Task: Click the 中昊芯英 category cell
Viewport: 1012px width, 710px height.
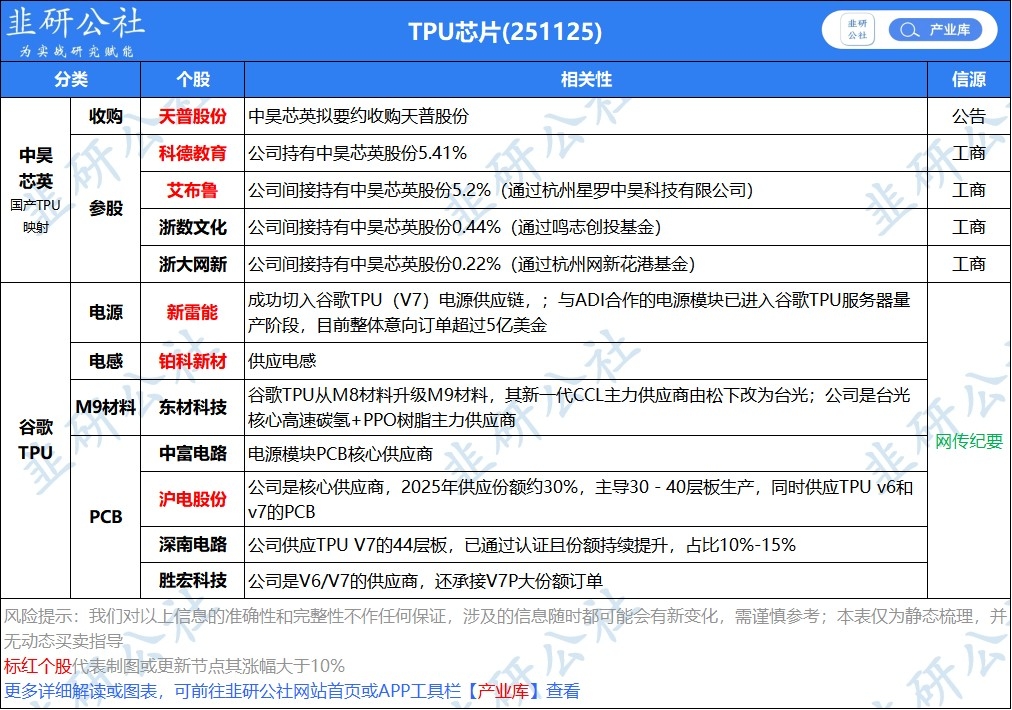Action: coord(35,190)
